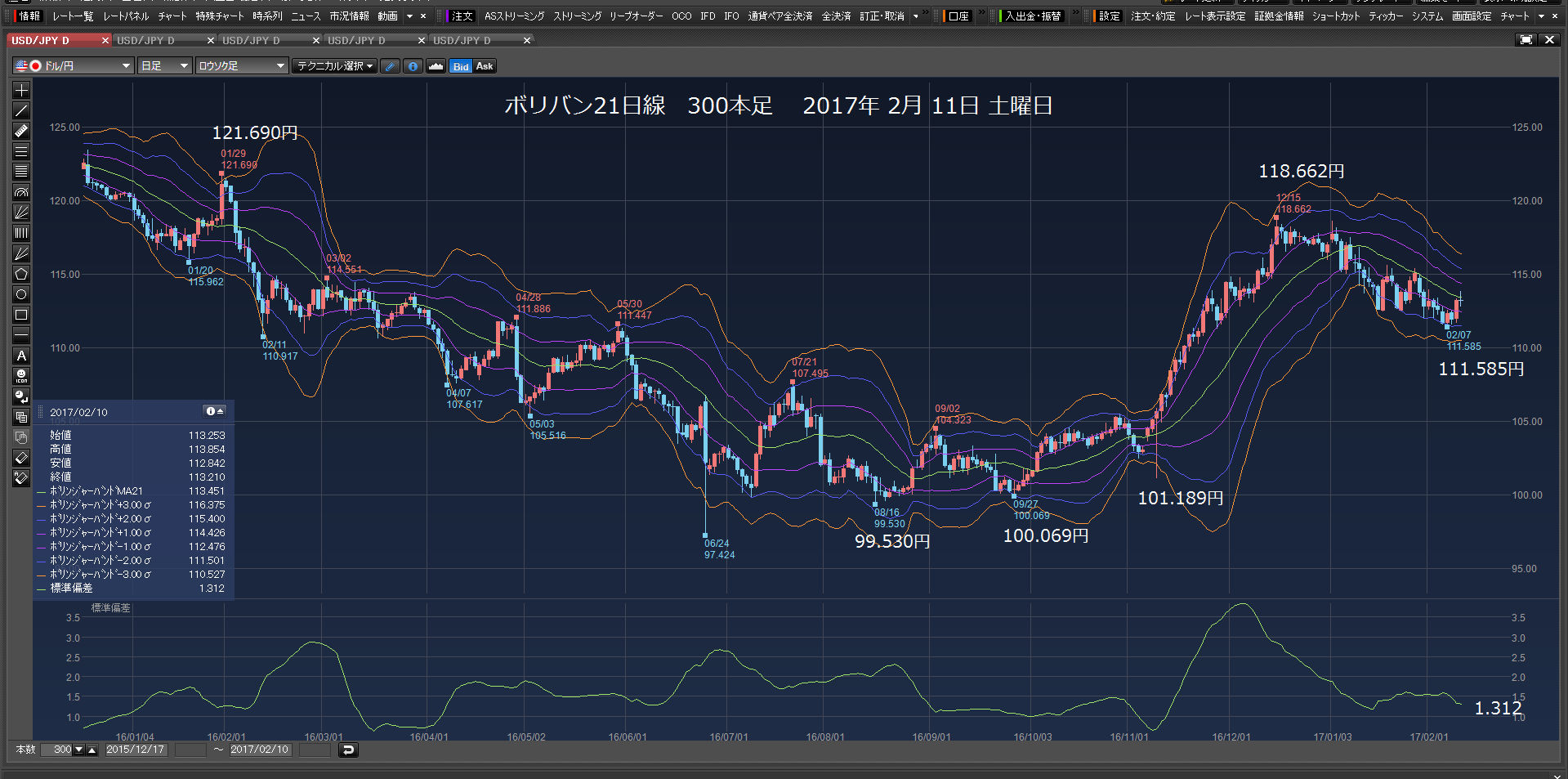The width and height of the screenshot is (1568, 779).
Task: Select the rectangle shape tool
Action: tap(21, 315)
